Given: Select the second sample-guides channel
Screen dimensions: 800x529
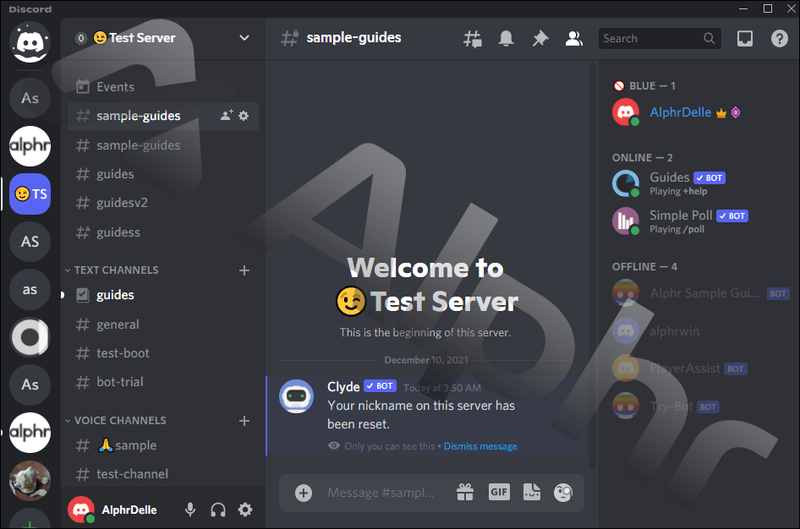Looking at the screenshot, I should tap(163, 145).
